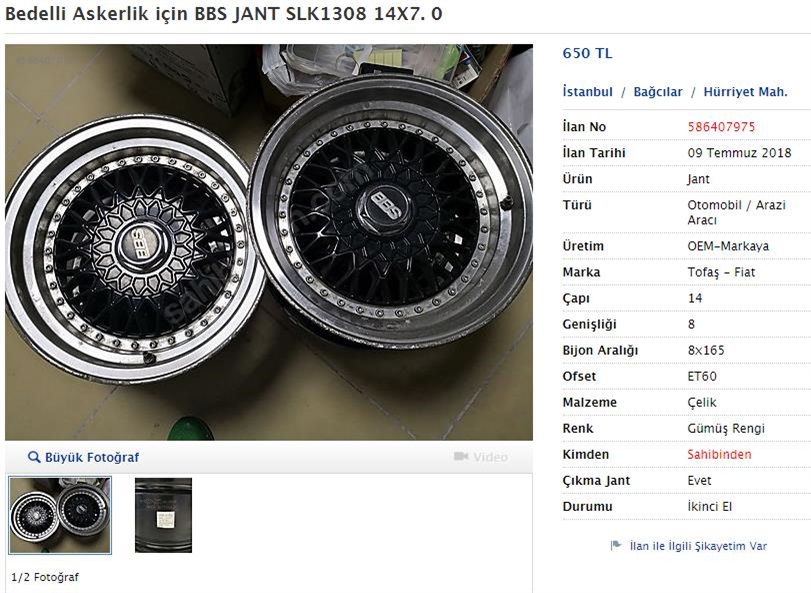Click the Sahibinden seller type link
The height and width of the screenshot is (593, 811).
[719, 454]
